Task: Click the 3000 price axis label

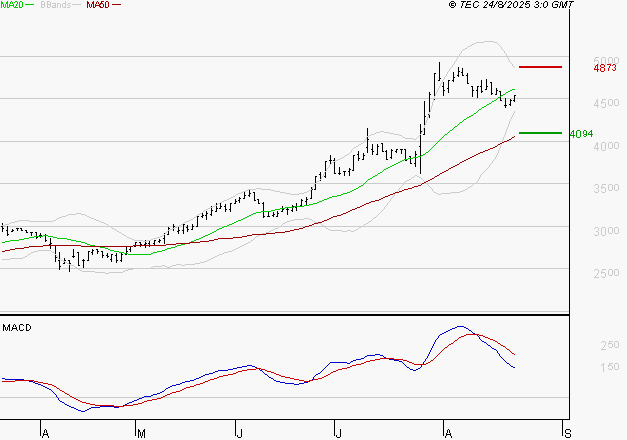Action: click(x=607, y=231)
